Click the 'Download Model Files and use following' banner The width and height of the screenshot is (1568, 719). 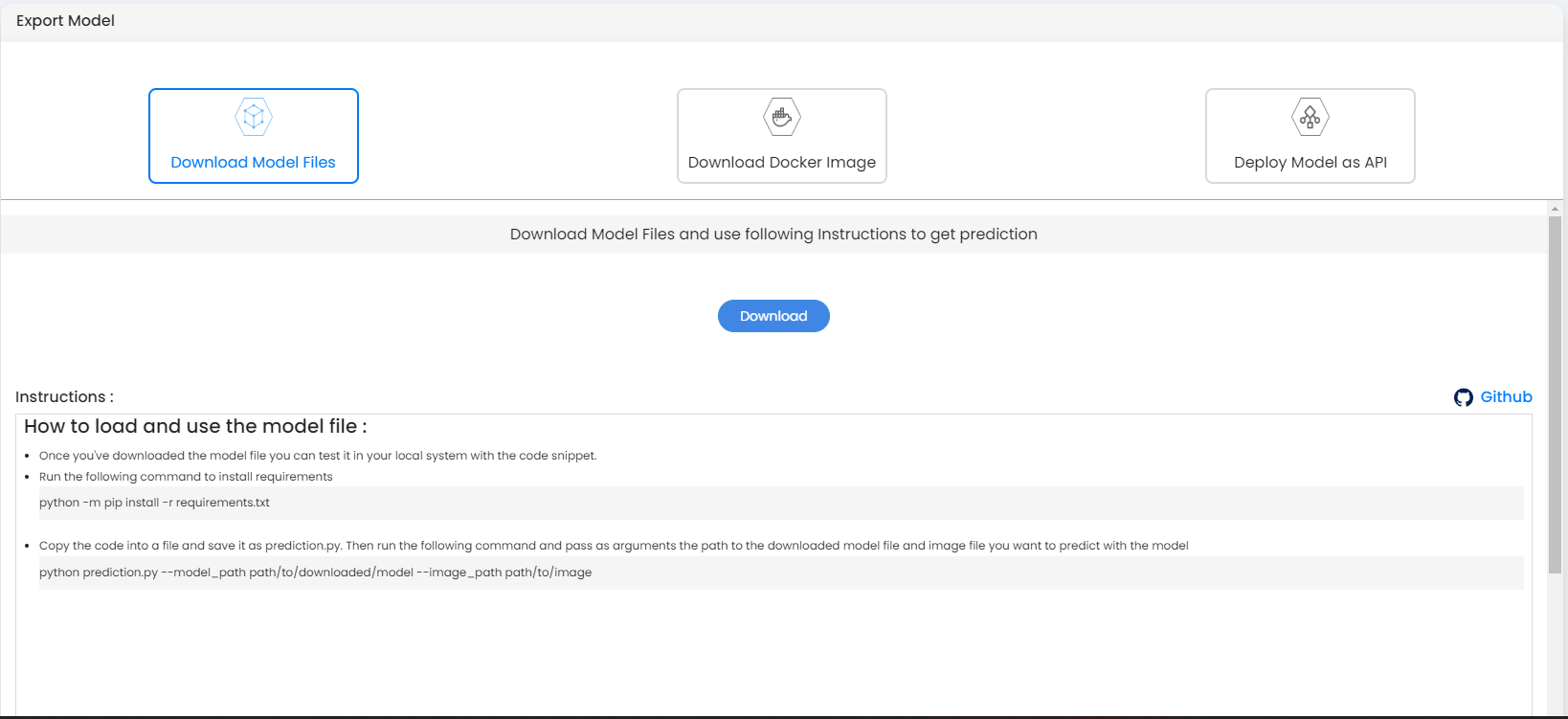(x=773, y=235)
